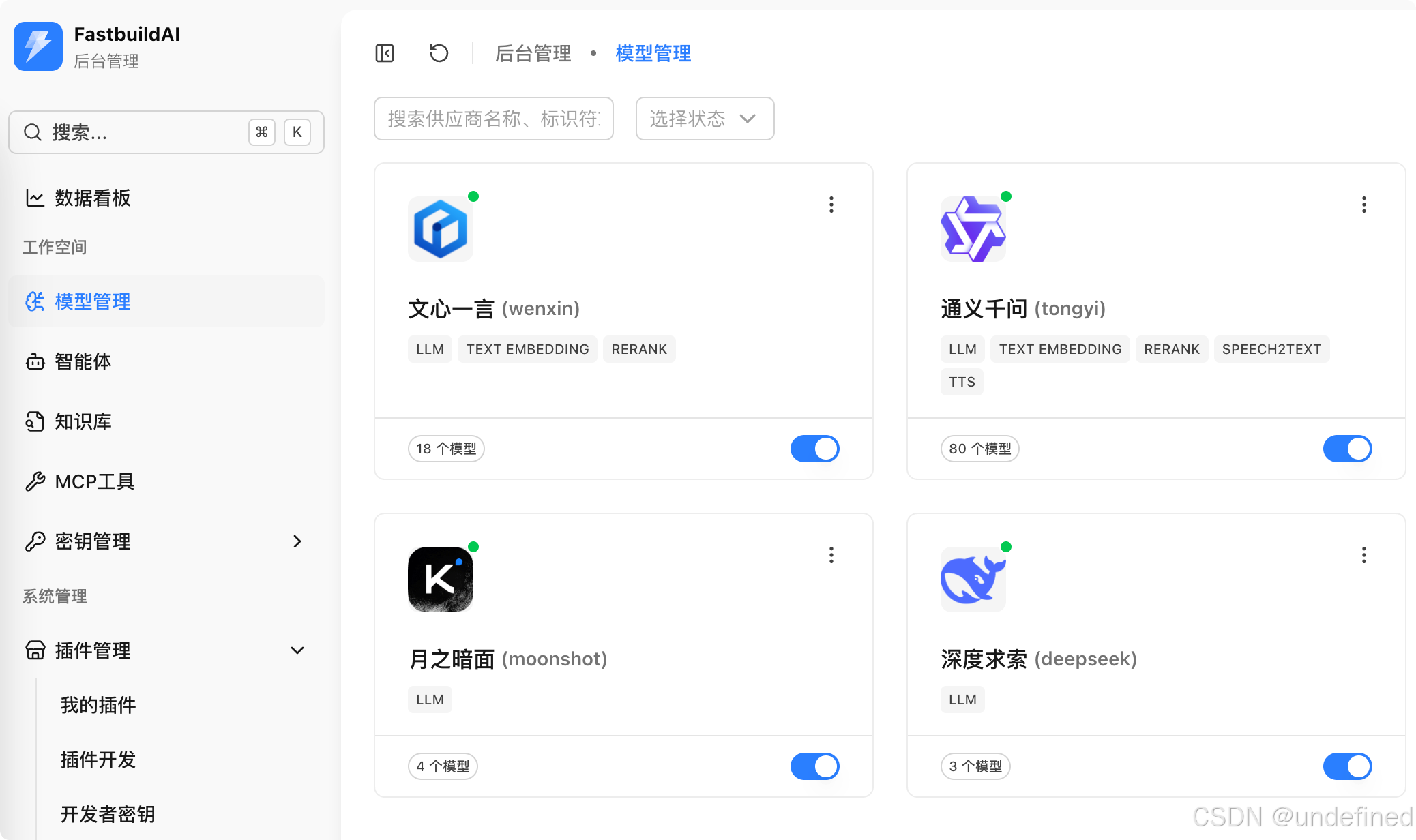Turn off the moonshot provider switch
This screenshot has width=1416, height=840.
[814, 766]
